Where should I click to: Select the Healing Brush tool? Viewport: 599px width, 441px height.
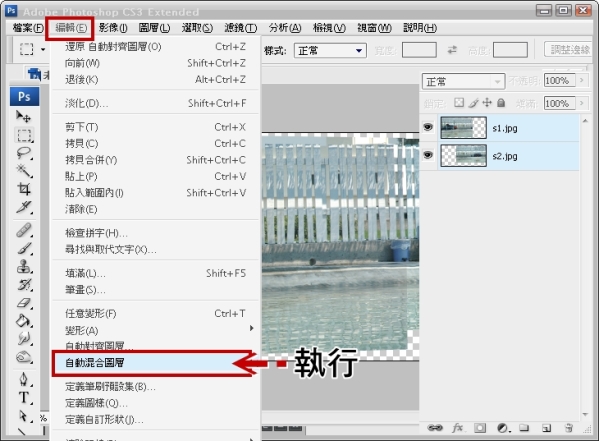pos(24,230)
